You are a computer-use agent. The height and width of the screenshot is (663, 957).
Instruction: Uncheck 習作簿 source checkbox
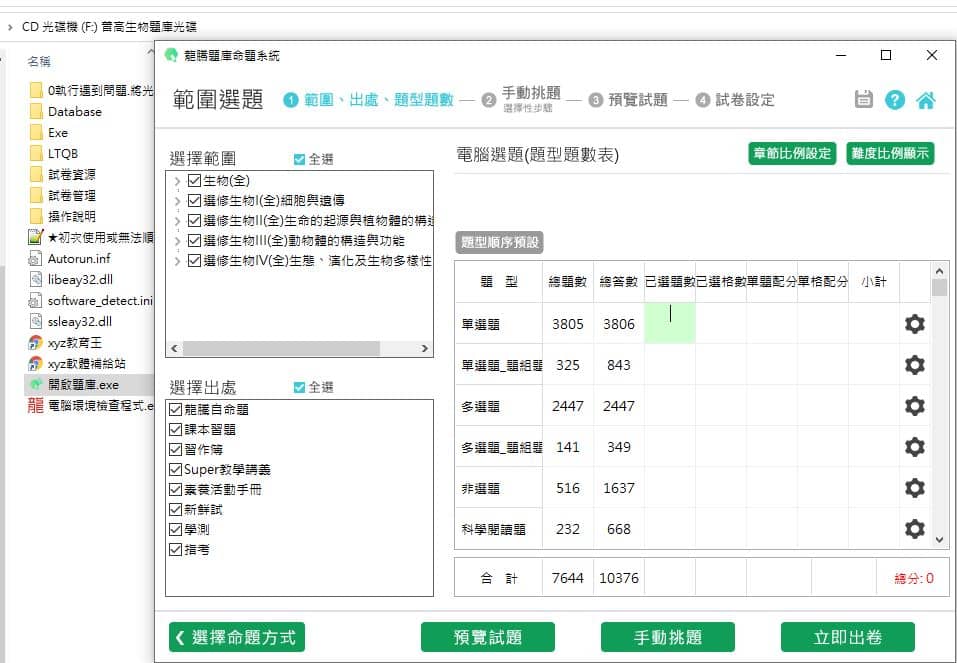176,450
